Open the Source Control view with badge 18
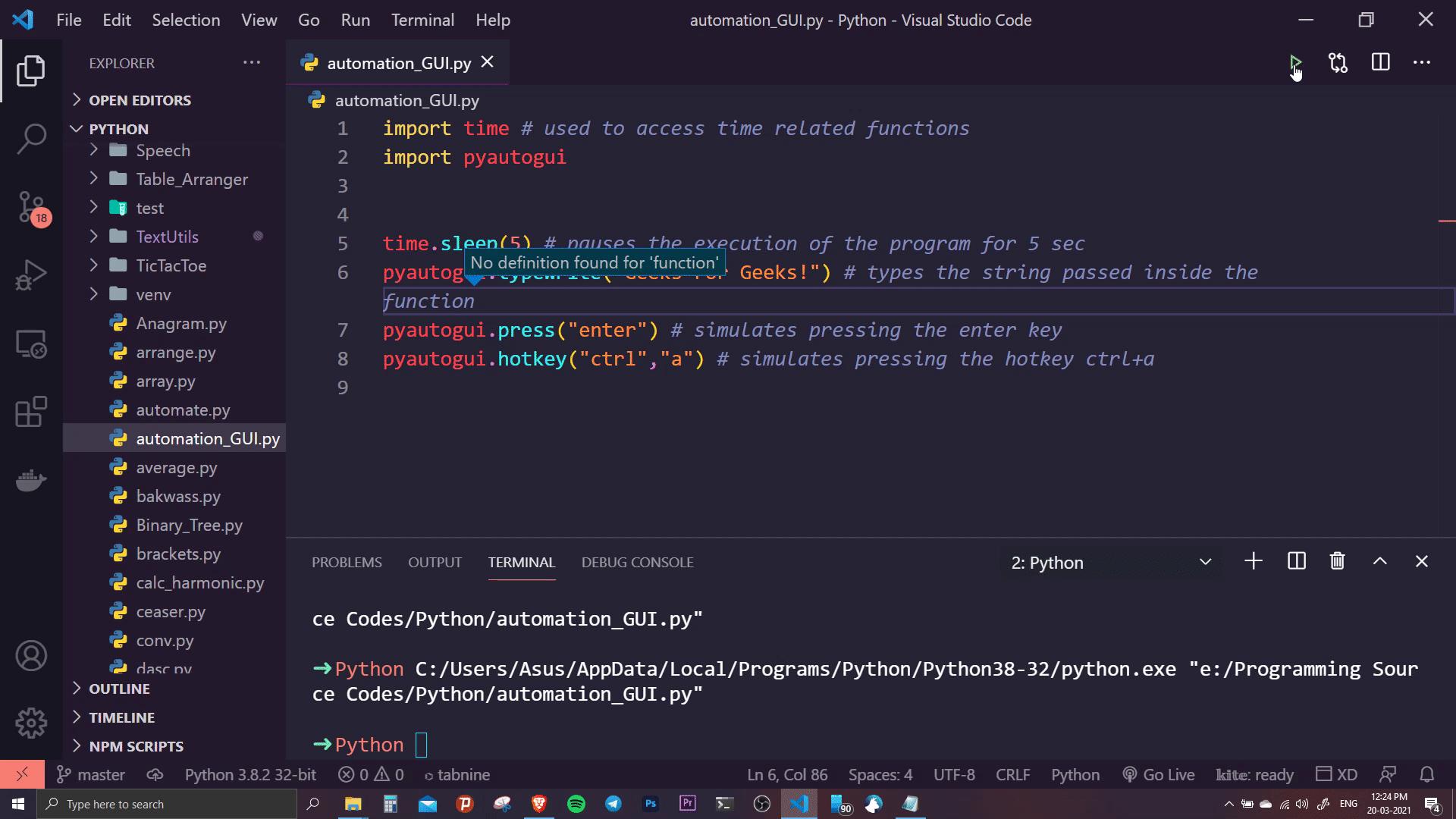 click(31, 206)
